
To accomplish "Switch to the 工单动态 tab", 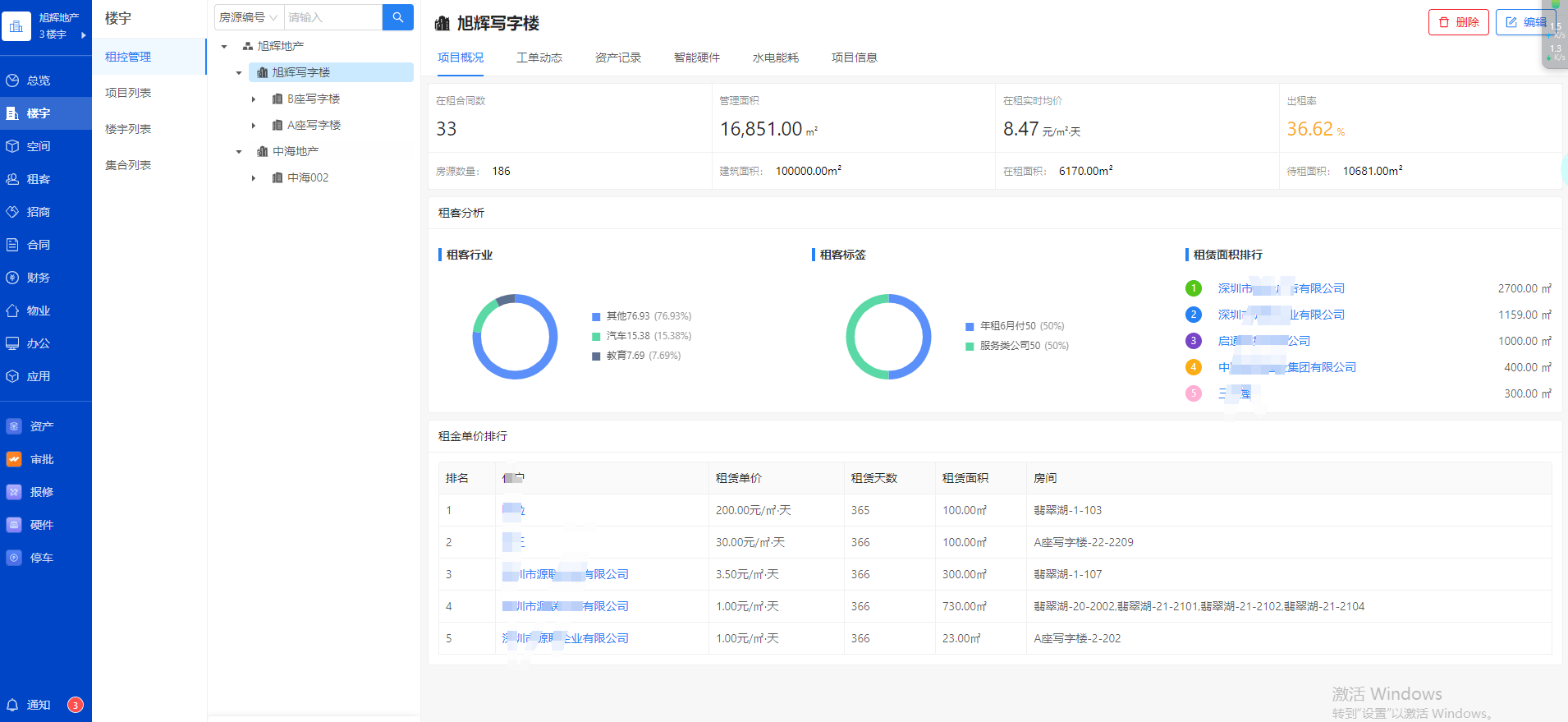I will 539,57.
